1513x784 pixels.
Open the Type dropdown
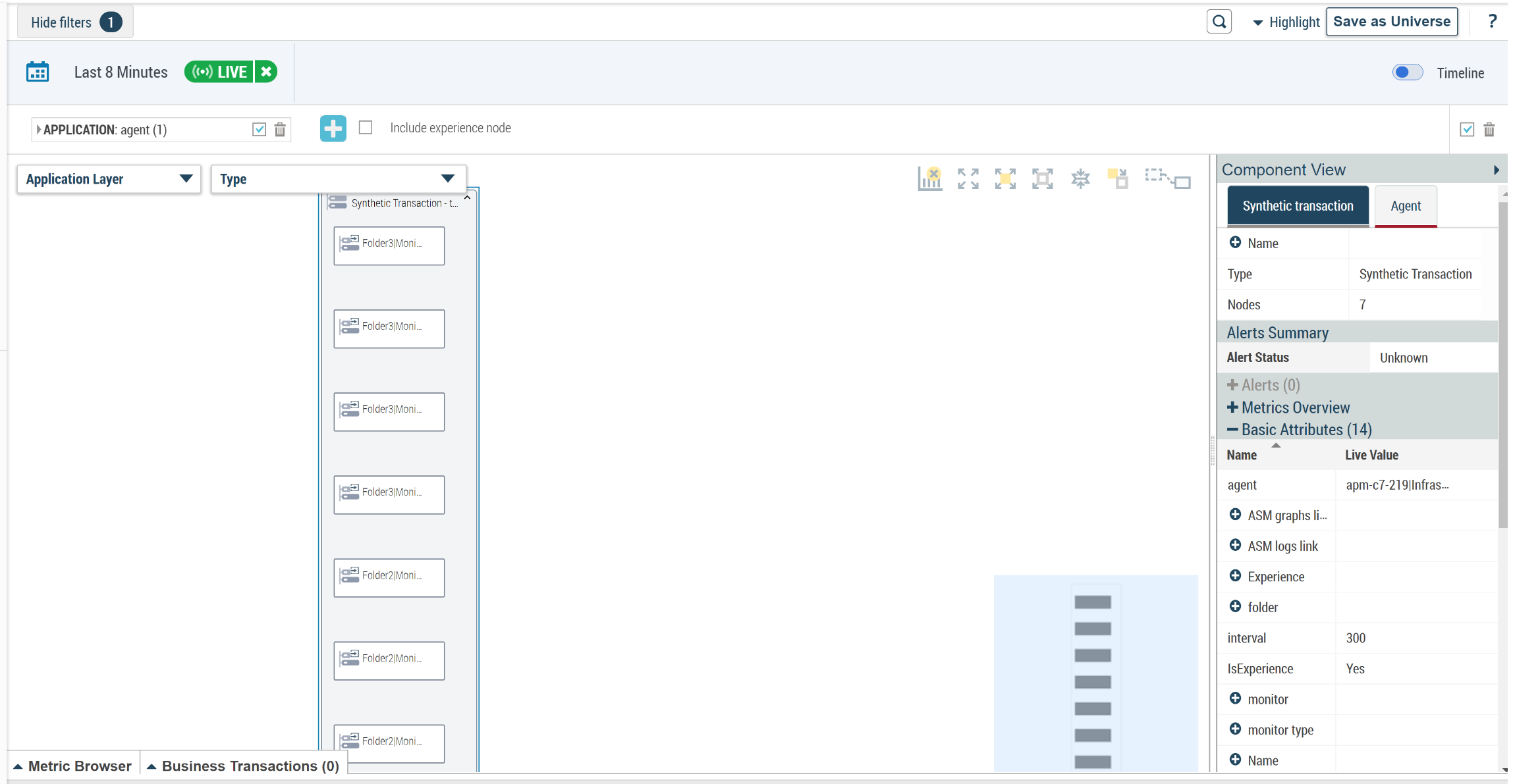pos(337,179)
